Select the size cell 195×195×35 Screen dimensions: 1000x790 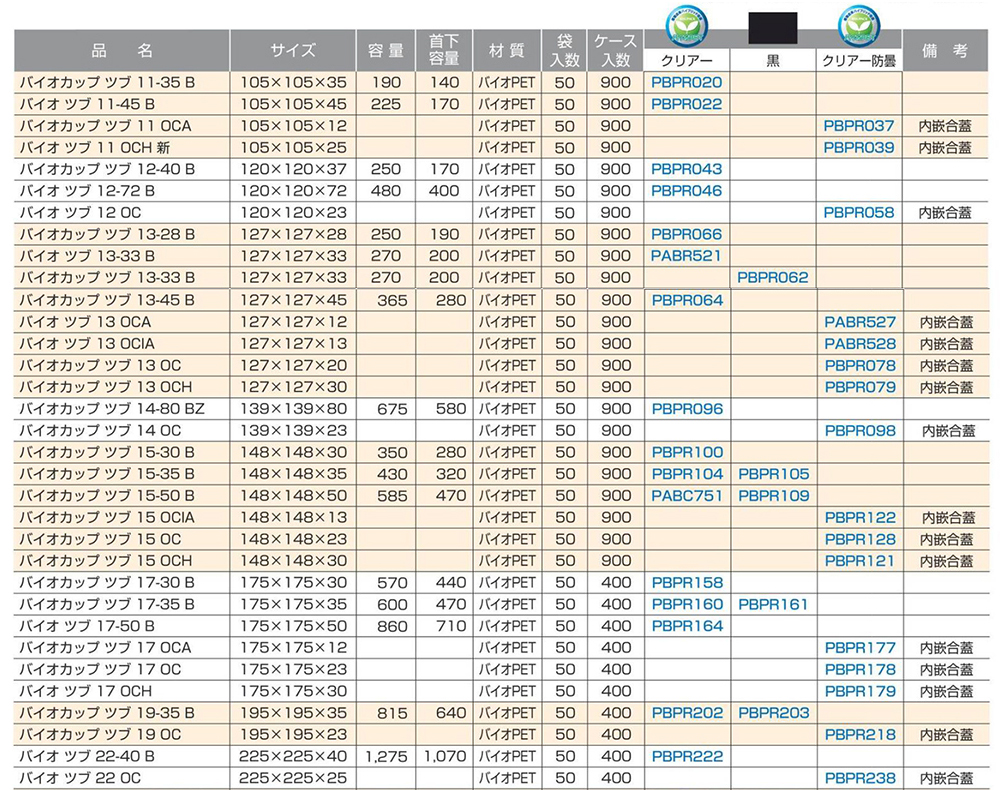click(x=293, y=712)
